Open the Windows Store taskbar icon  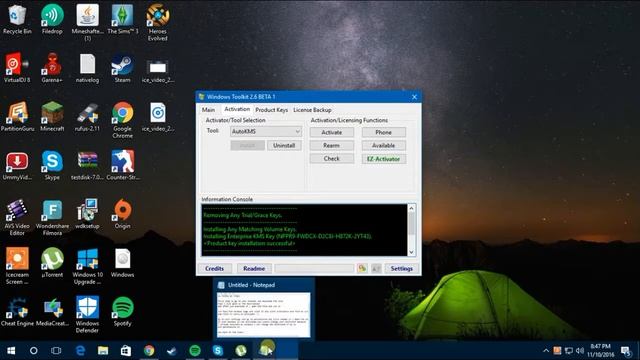126,351
